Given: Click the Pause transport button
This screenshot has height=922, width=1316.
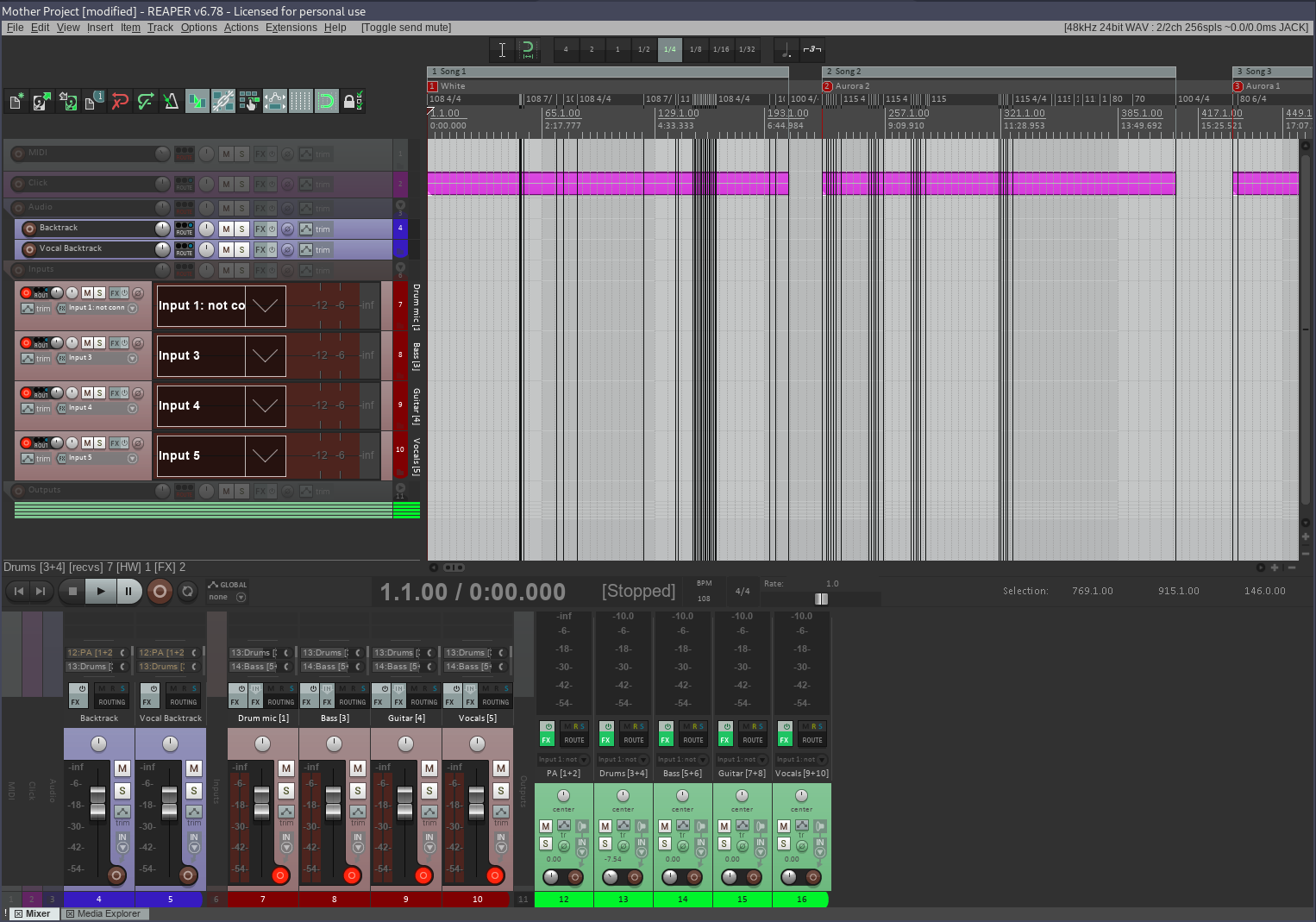Looking at the screenshot, I should pyautogui.click(x=128, y=591).
